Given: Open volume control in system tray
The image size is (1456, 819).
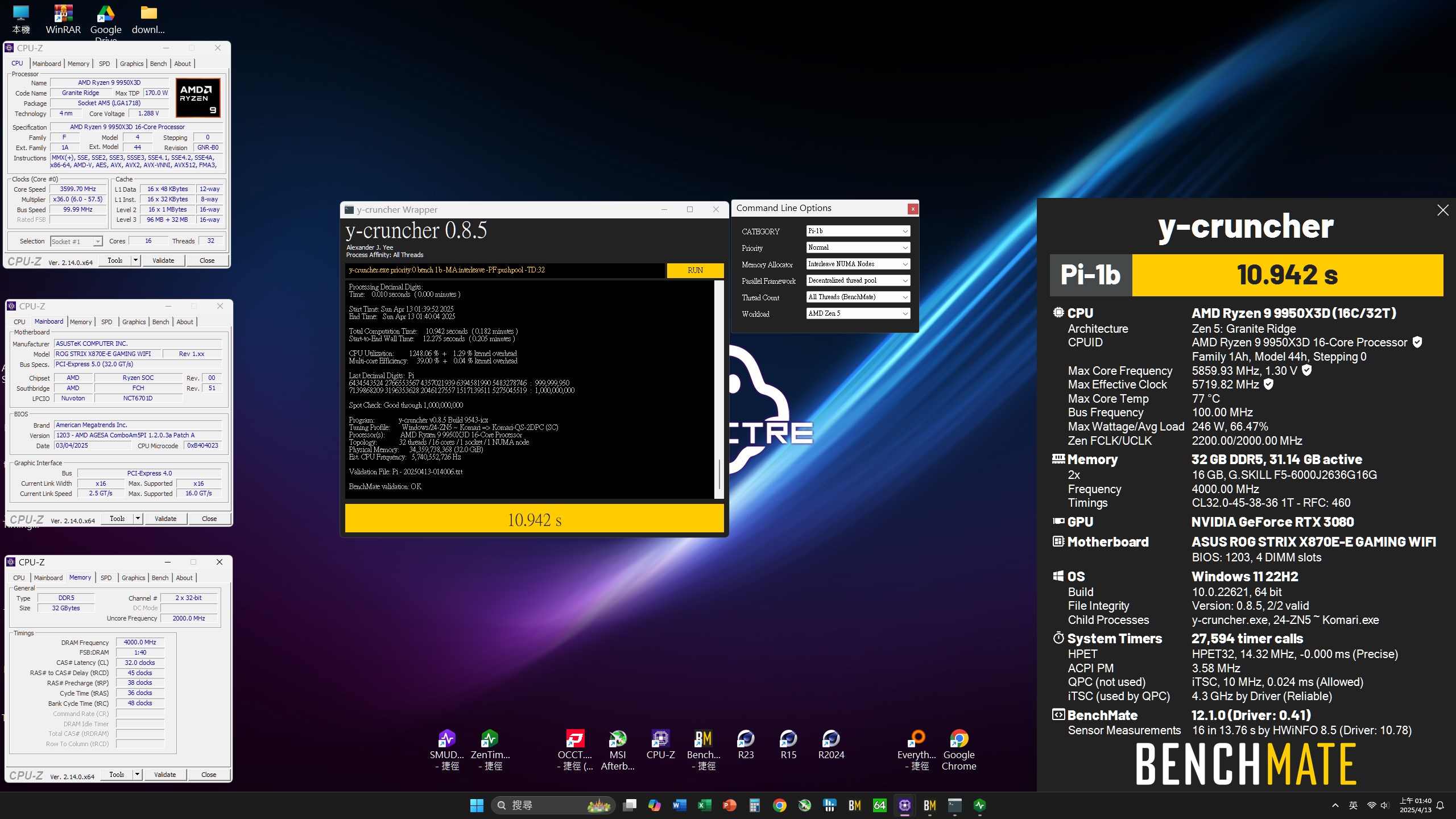Looking at the screenshot, I should click(1384, 805).
